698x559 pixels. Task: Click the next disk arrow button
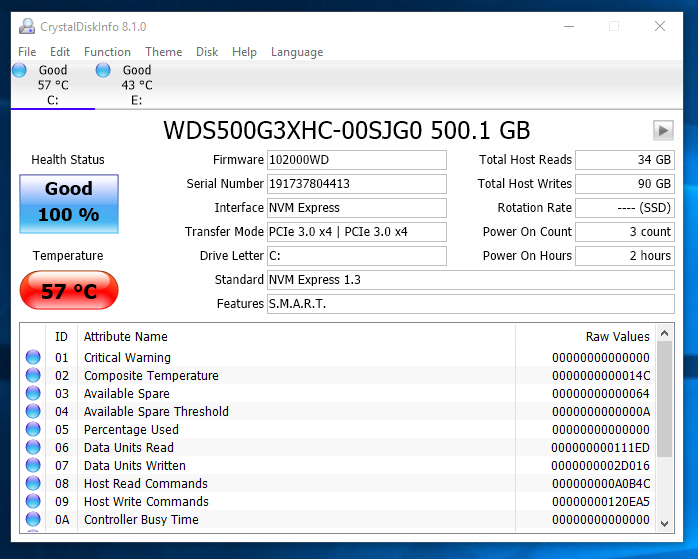click(663, 130)
